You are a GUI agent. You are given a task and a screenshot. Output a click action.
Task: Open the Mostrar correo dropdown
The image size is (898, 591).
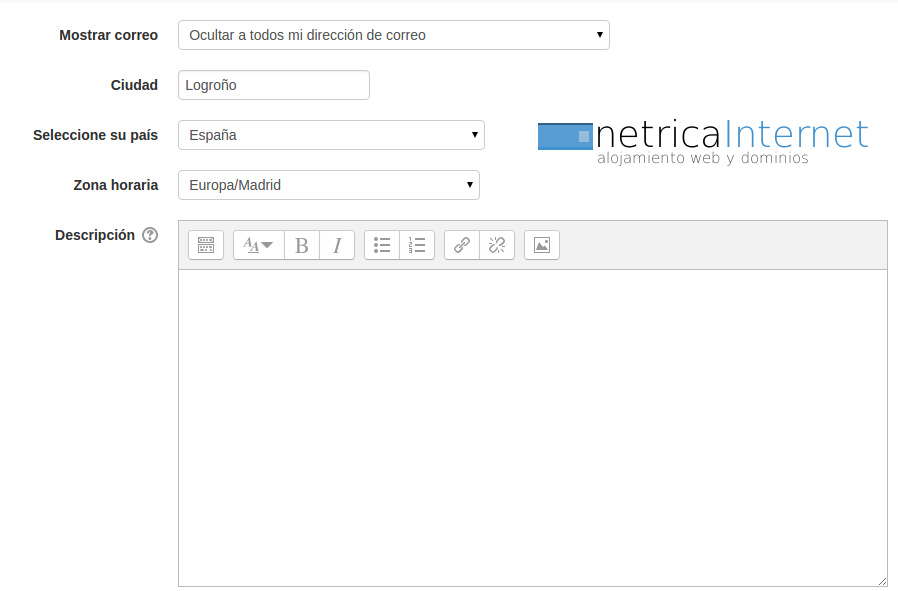[x=393, y=35]
